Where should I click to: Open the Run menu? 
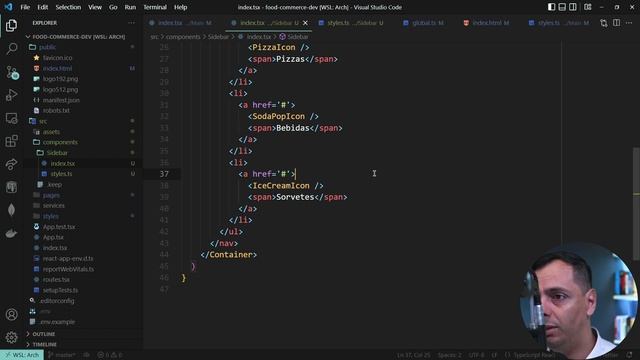click(x=130, y=7)
